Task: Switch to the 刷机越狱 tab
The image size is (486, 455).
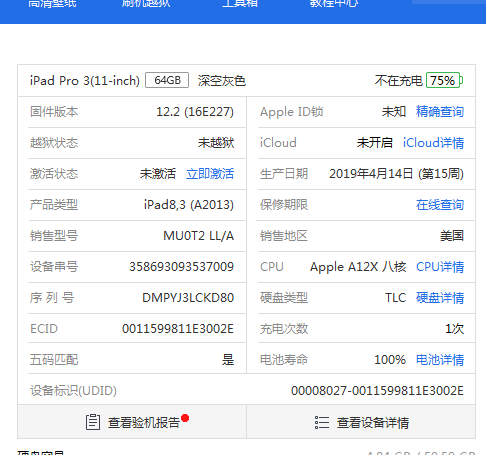Action: [x=146, y=3]
